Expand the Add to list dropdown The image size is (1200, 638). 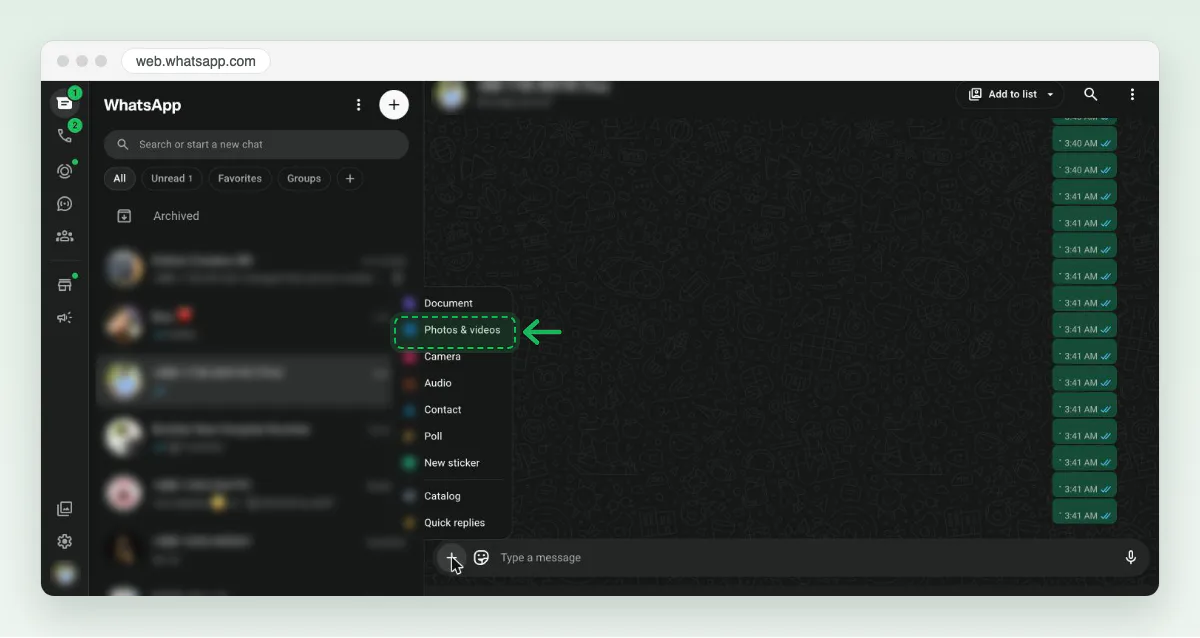1010,94
